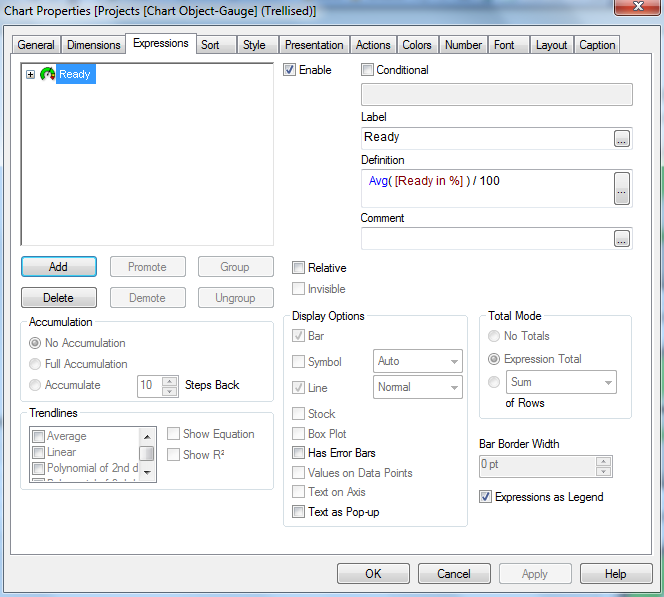Toggle the Bar display option checkbox
This screenshot has height=597, width=664.
(x=298, y=336)
